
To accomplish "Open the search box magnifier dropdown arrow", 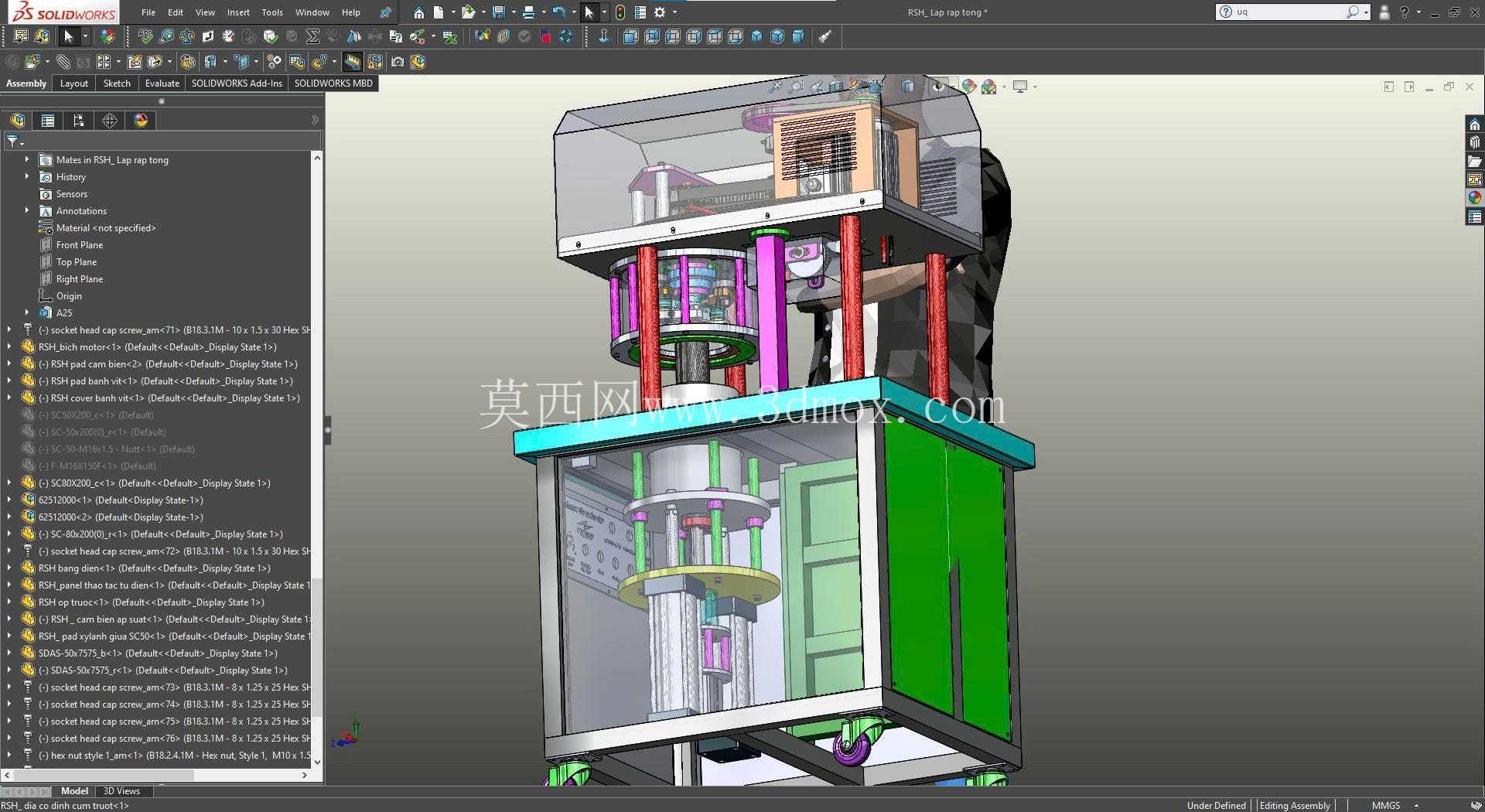I will click(1367, 12).
